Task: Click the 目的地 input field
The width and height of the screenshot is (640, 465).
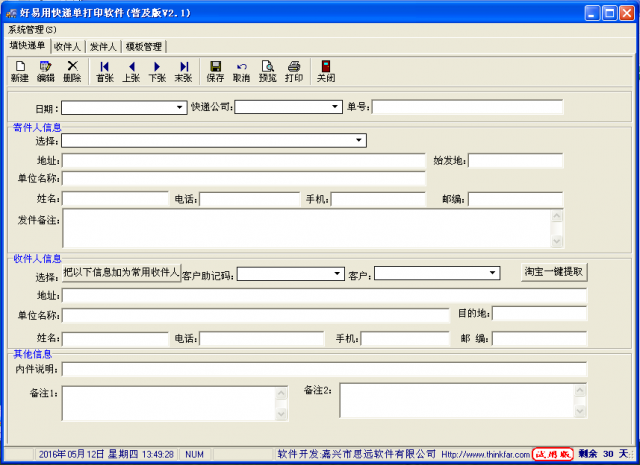Action: coord(540,313)
